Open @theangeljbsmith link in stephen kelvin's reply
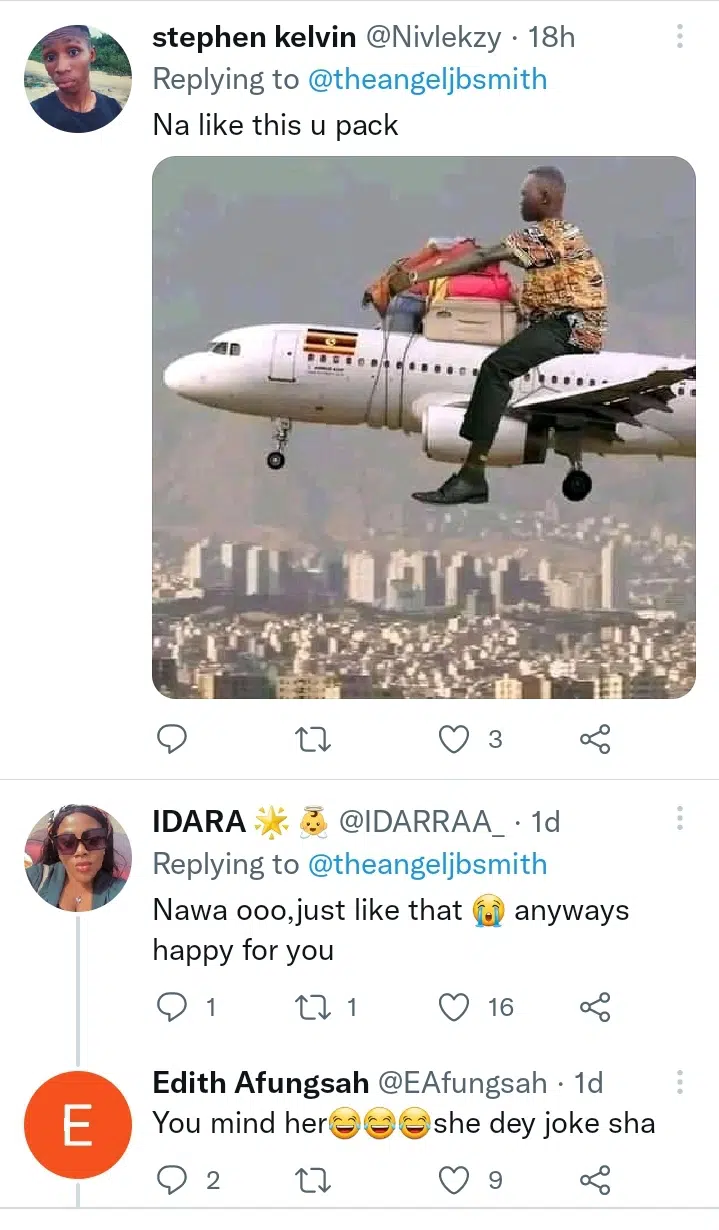Viewport: 719px width, 1230px height. pyautogui.click(x=427, y=80)
